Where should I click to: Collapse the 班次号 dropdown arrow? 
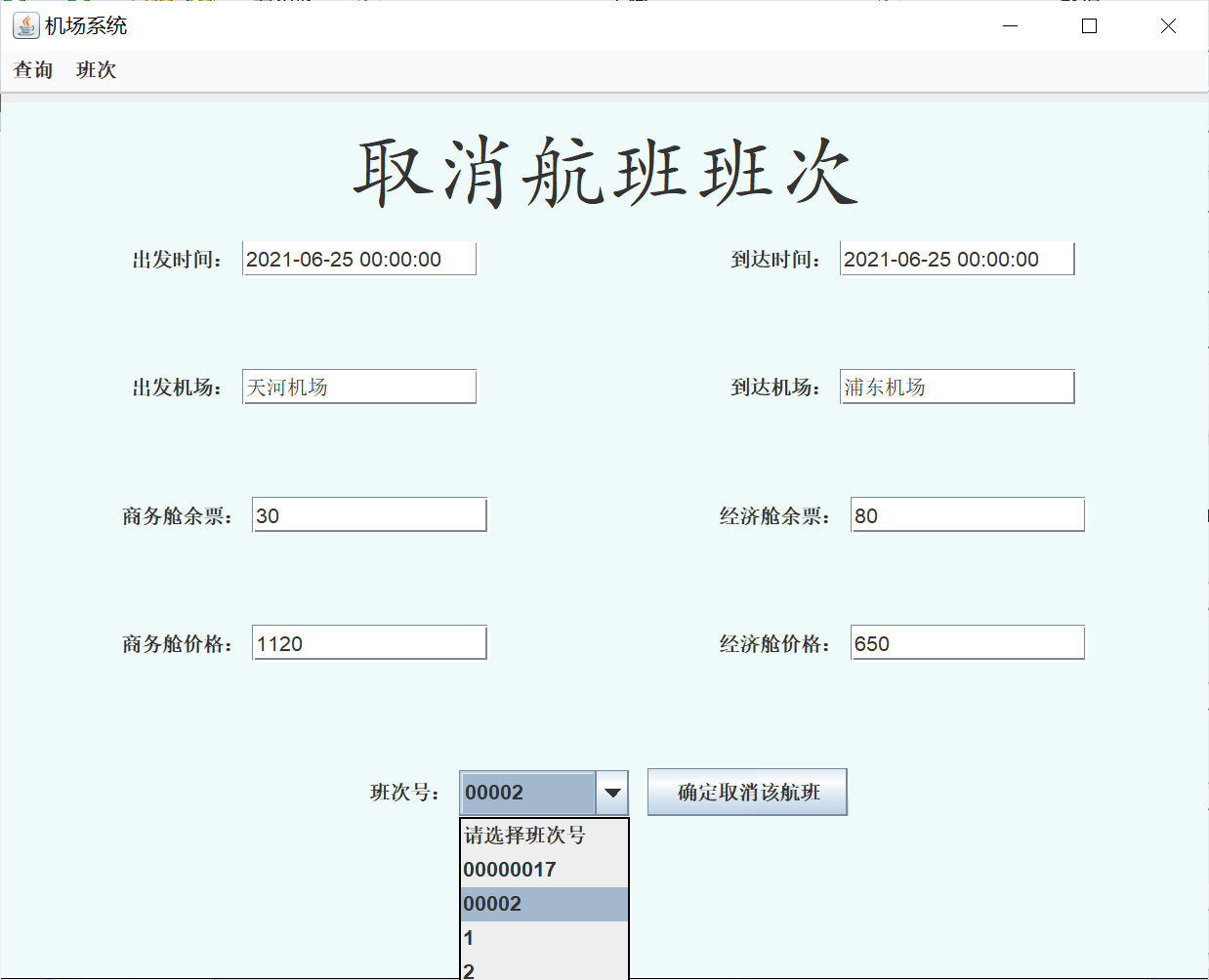612,793
